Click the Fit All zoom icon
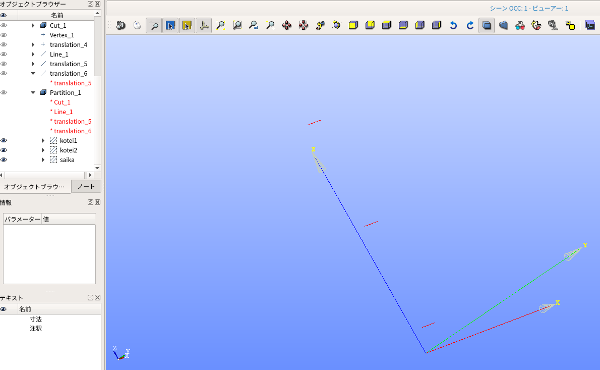600x370 pixels. (220, 26)
